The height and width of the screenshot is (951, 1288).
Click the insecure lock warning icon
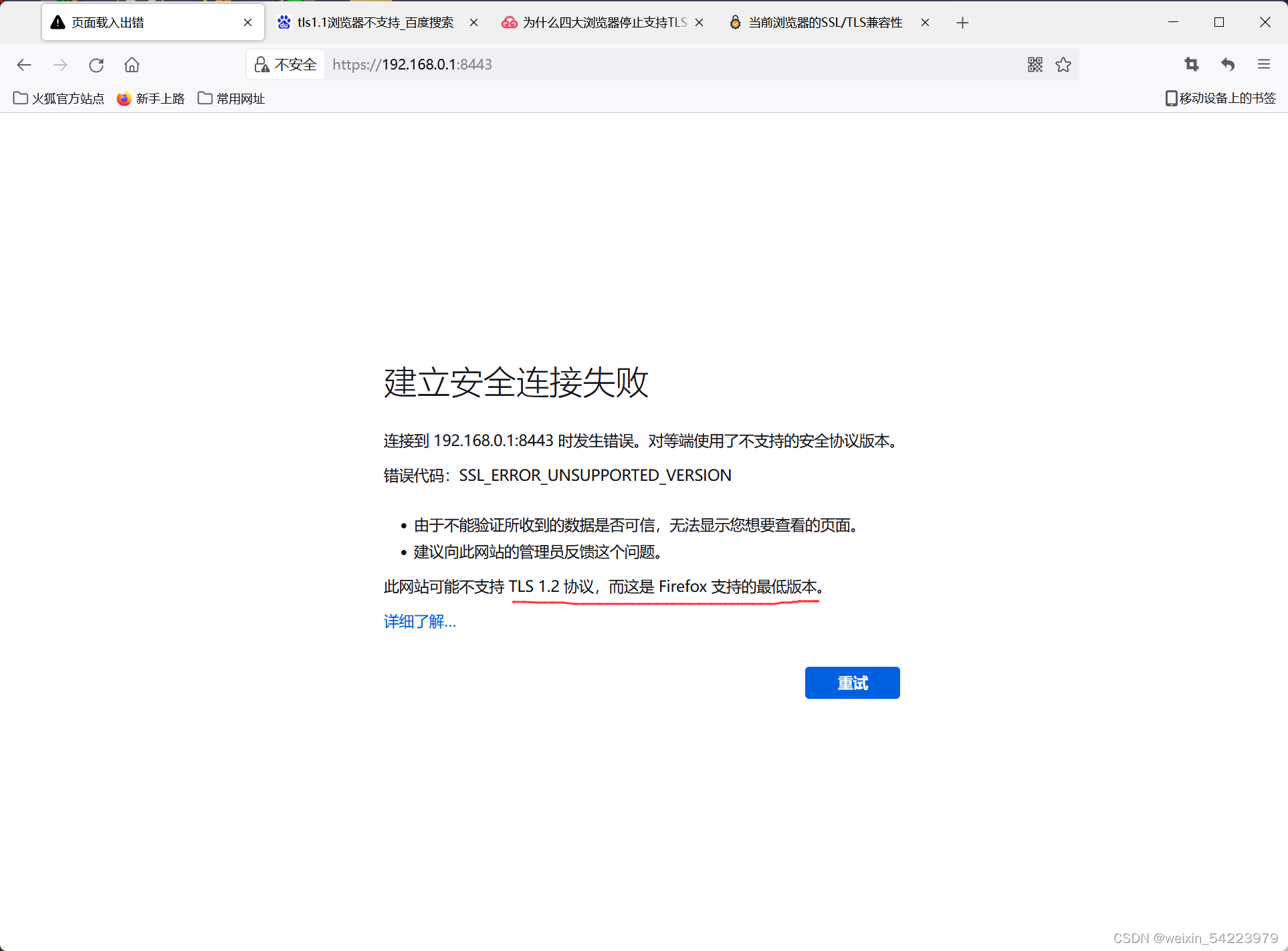click(x=261, y=65)
